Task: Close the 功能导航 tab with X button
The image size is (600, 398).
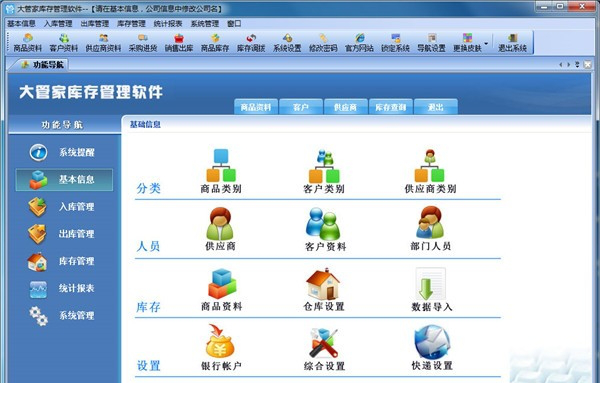Action: tap(587, 65)
